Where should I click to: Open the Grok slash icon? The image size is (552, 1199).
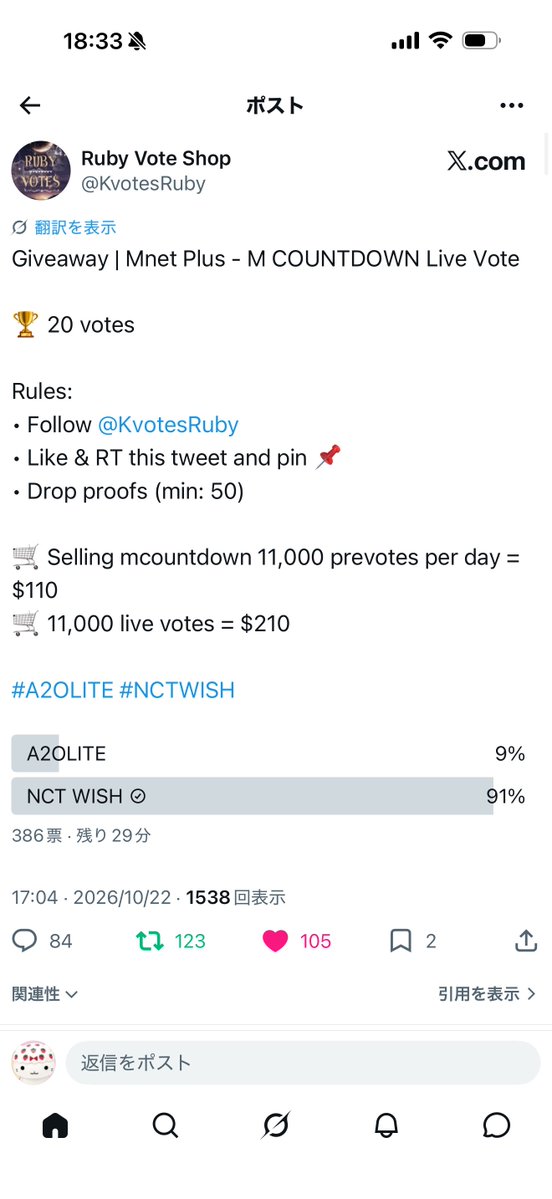[x=276, y=1126]
